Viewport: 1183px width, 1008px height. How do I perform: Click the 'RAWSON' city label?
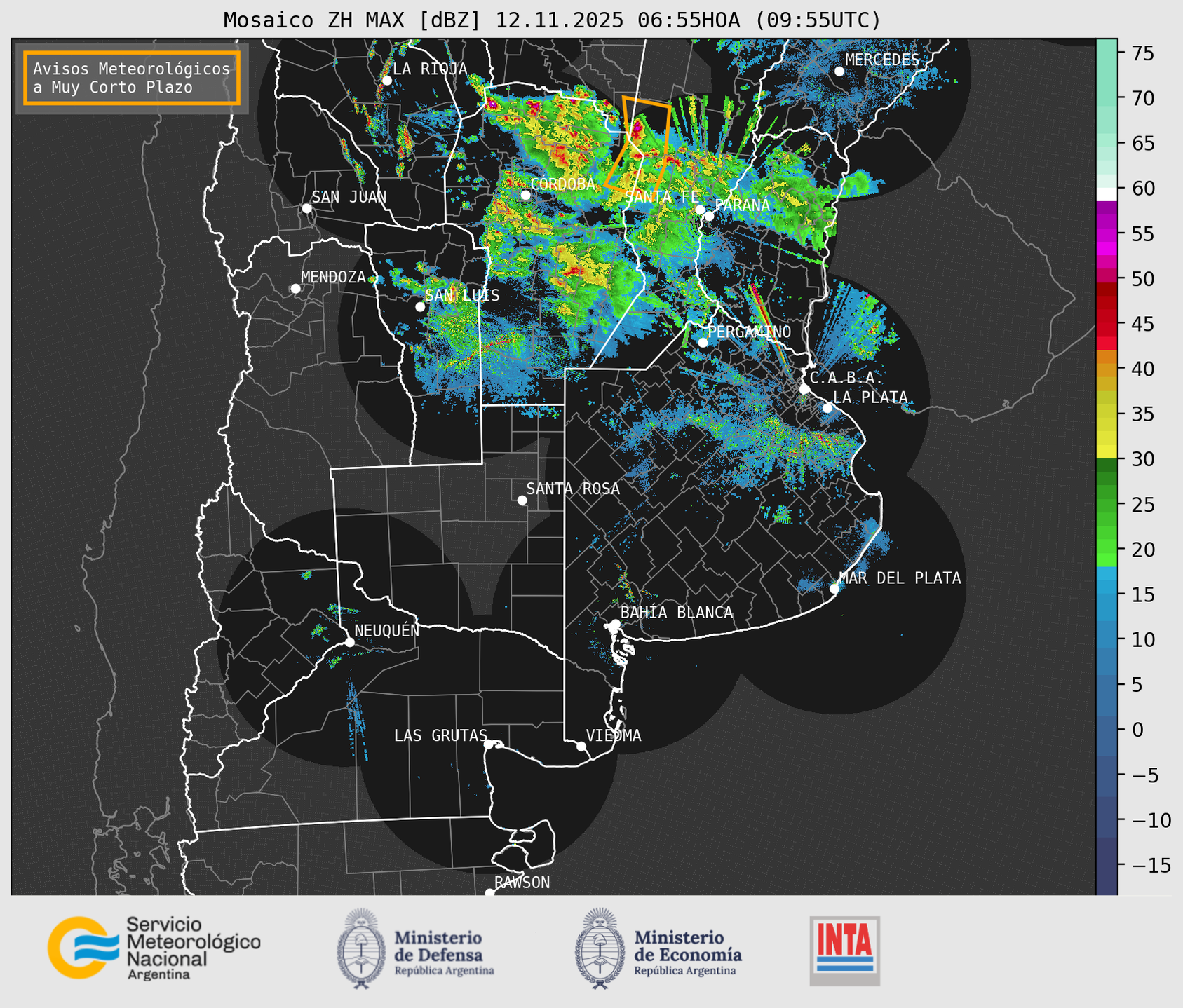[x=522, y=883]
